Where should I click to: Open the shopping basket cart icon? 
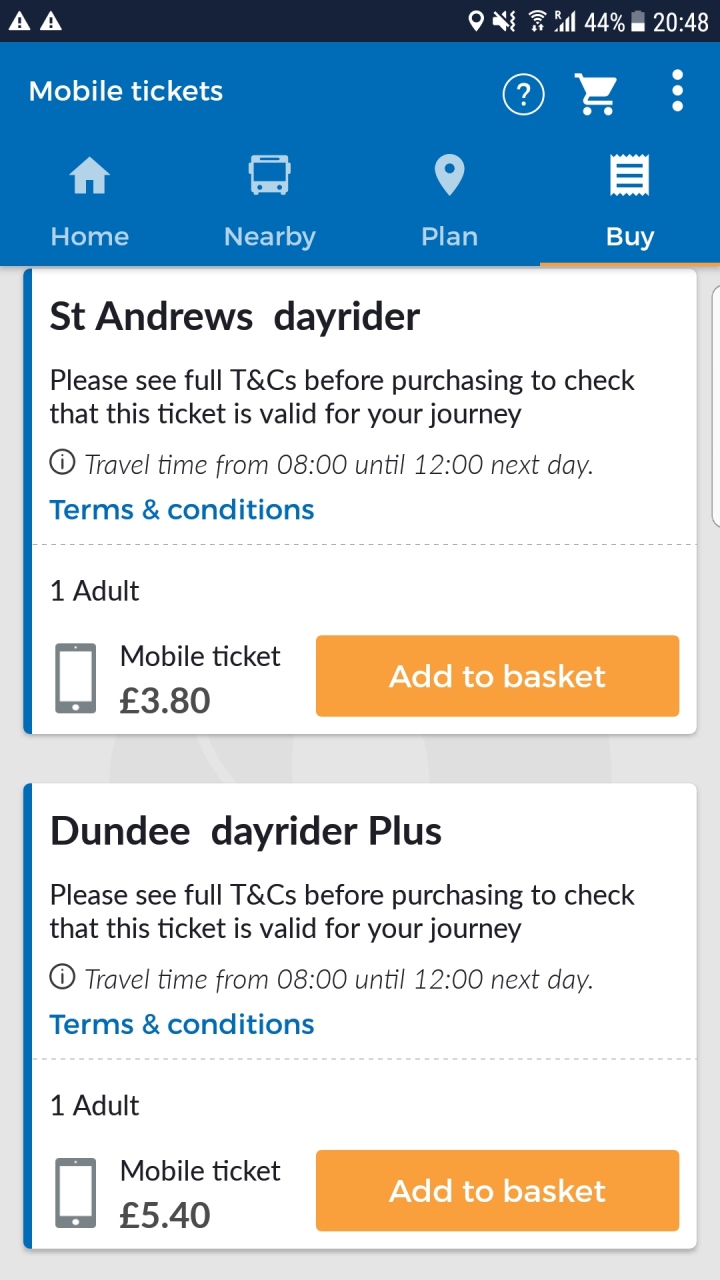tap(596, 95)
